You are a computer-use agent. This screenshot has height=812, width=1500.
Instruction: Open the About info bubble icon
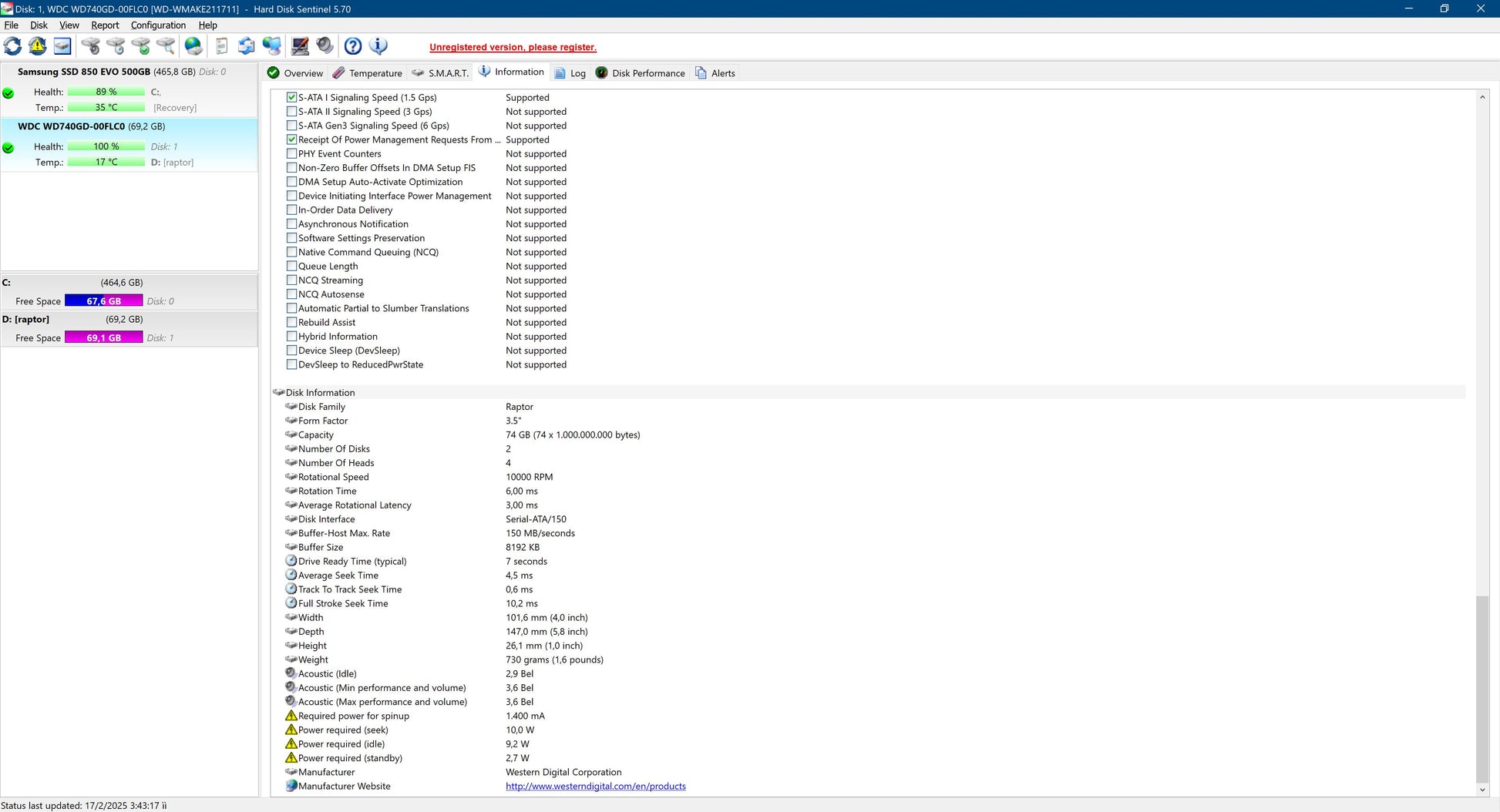click(x=378, y=46)
